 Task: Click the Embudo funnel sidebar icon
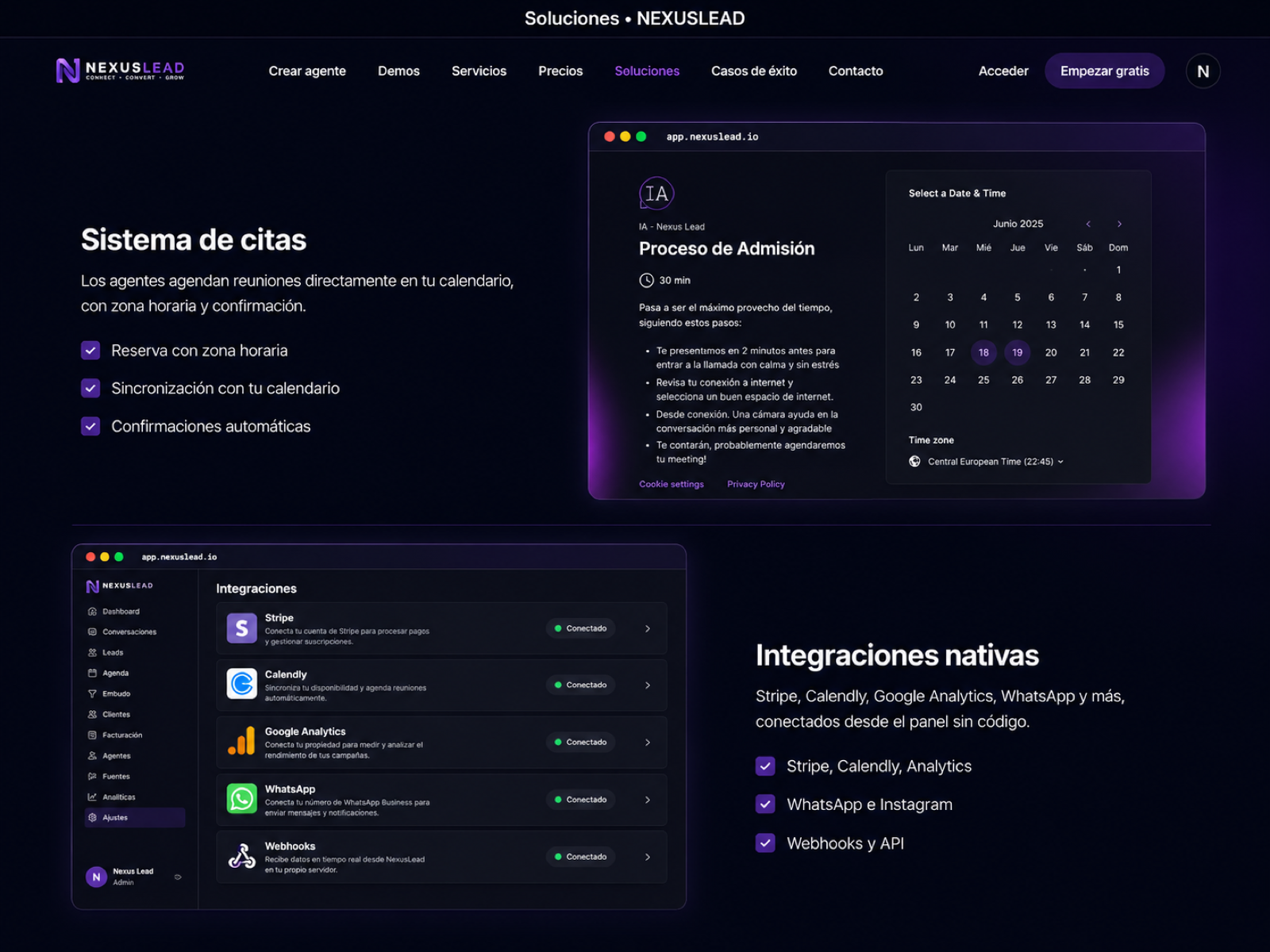tap(92, 694)
